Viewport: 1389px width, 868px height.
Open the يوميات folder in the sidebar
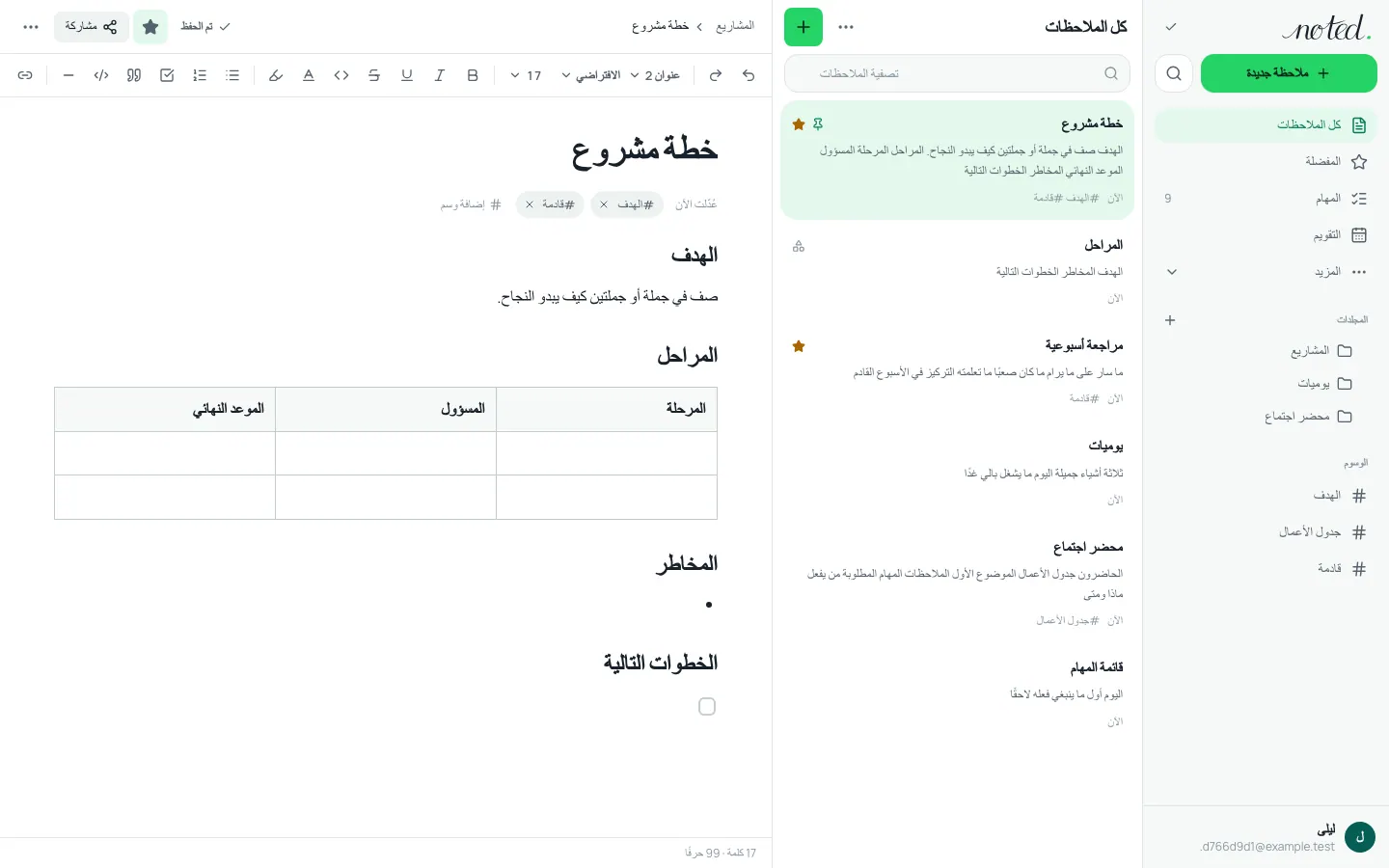coord(1266,384)
